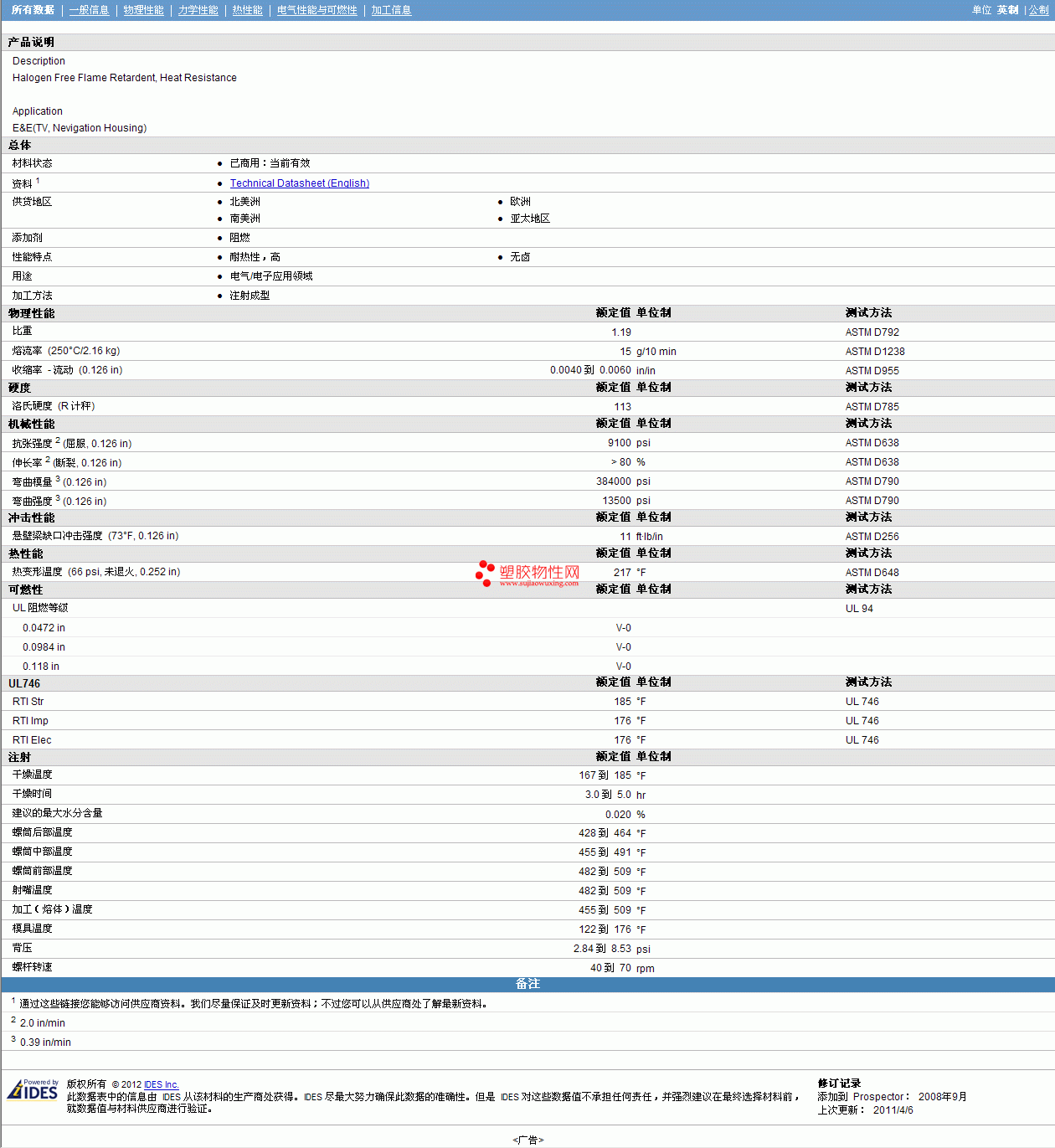
Task: View the 加工信息 tab
Action: (391, 10)
